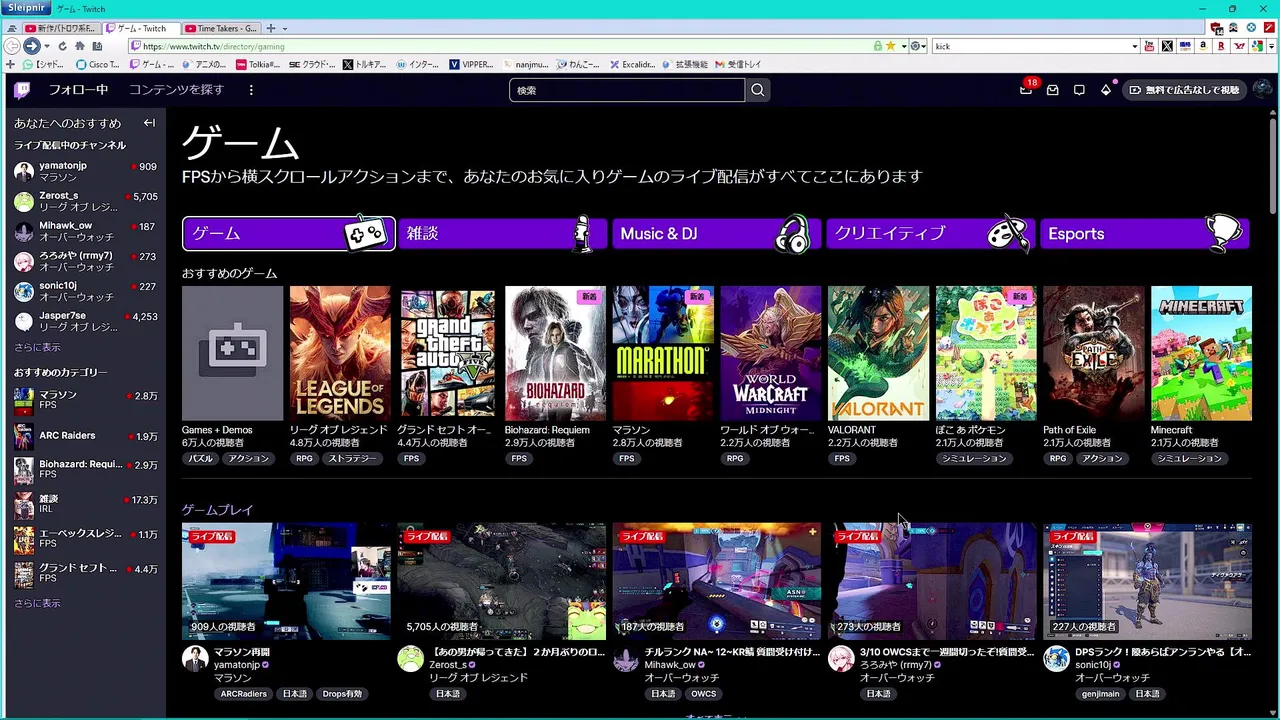Select the 雑談 category tab

point(503,233)
